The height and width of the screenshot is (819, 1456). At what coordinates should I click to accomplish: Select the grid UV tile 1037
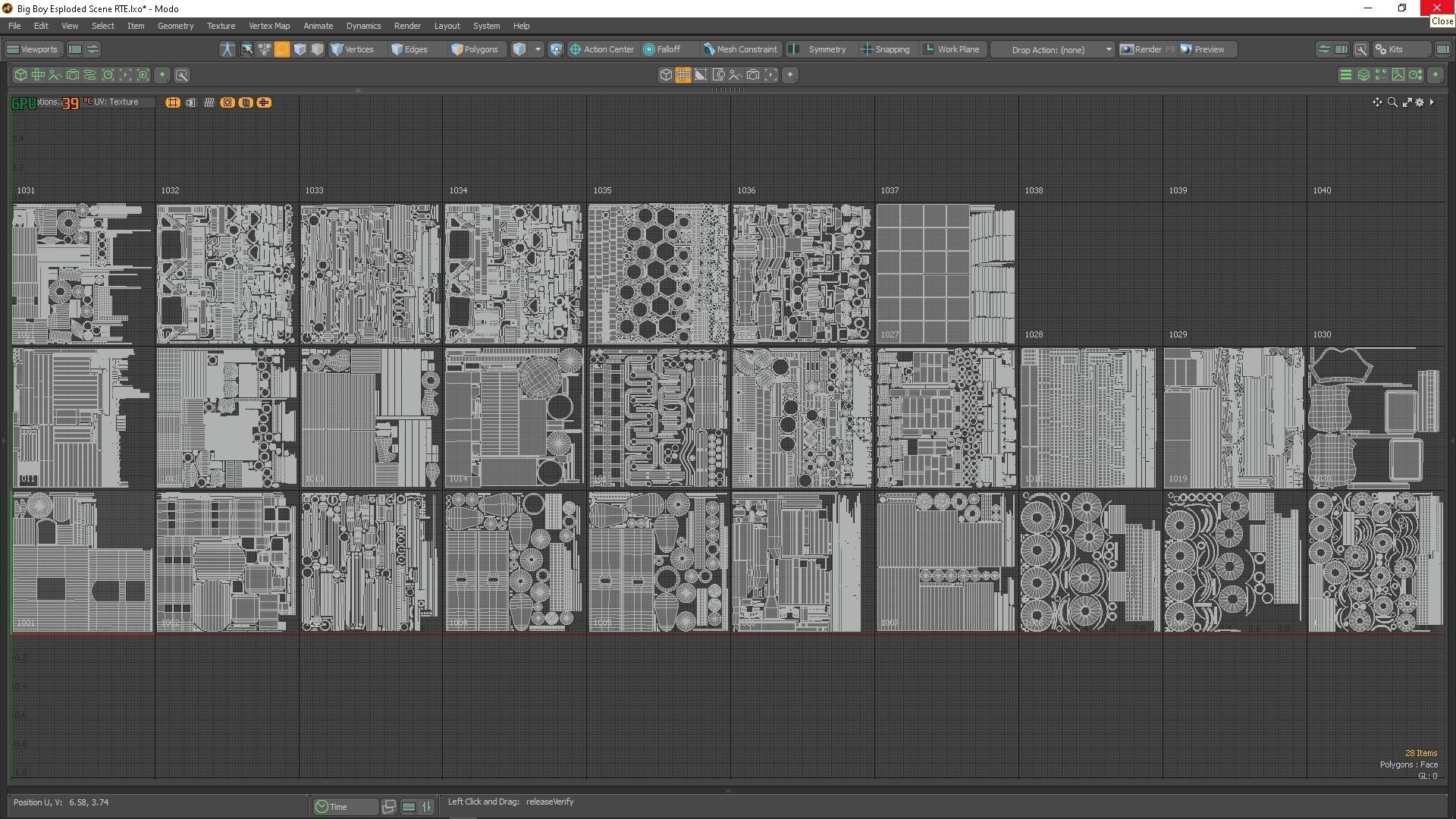click(x=946, y=274)
